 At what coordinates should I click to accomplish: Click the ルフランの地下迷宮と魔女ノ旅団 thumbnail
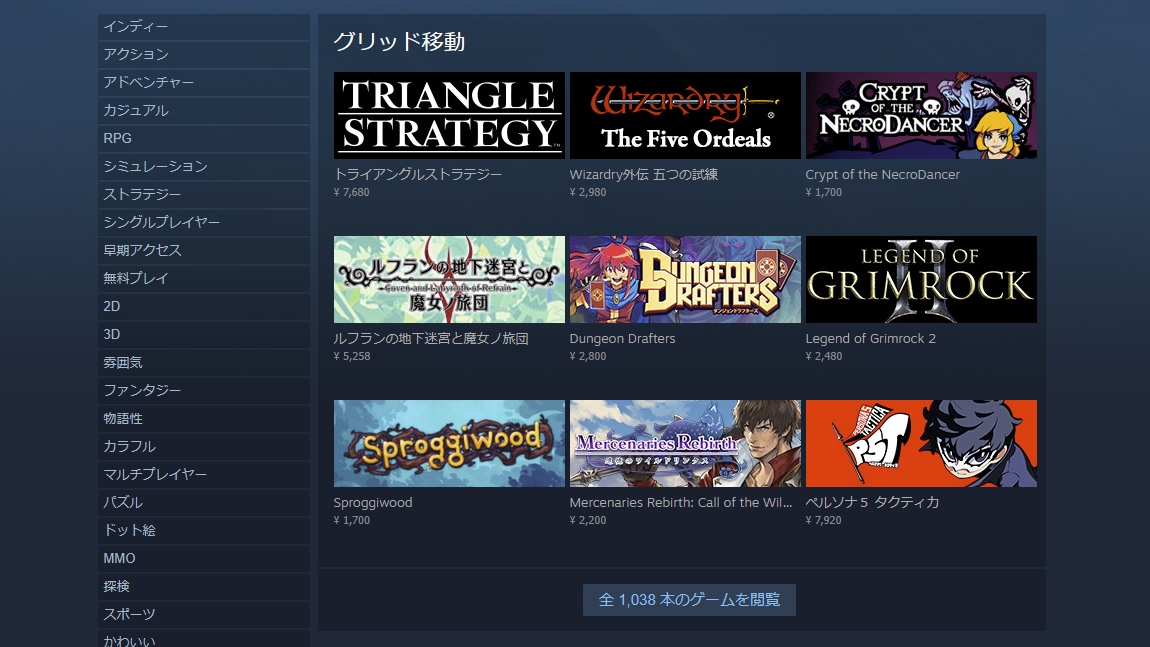click(x=449, y=279)
